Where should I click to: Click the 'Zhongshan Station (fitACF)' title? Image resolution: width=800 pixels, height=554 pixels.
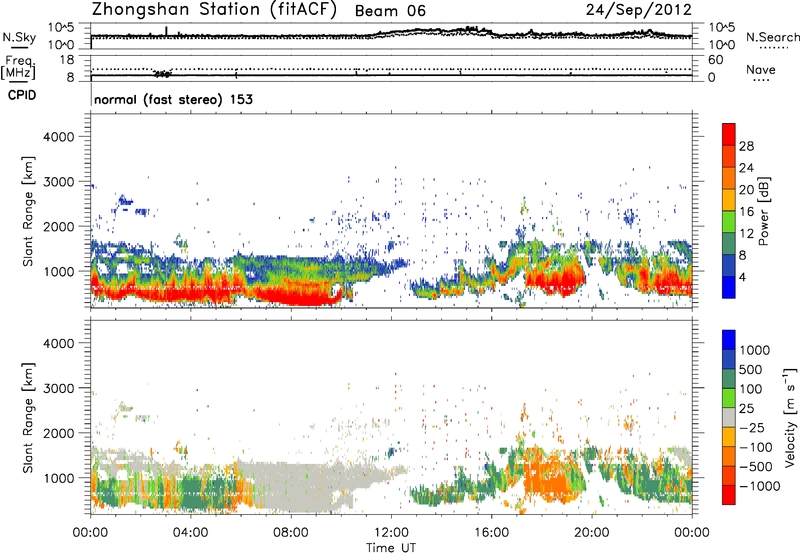click(x=214, y=10)
